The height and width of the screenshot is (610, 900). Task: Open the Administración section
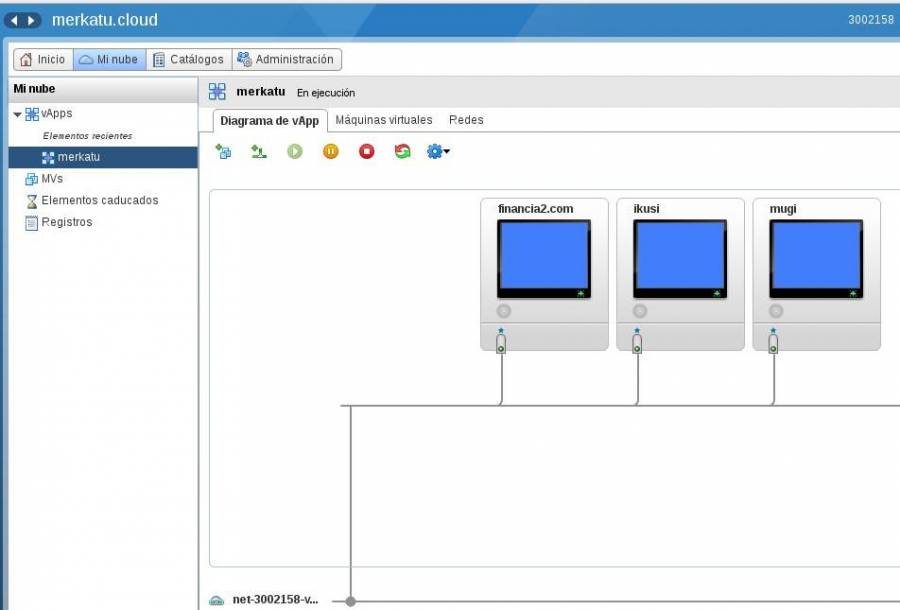click(x=287, y=60)
